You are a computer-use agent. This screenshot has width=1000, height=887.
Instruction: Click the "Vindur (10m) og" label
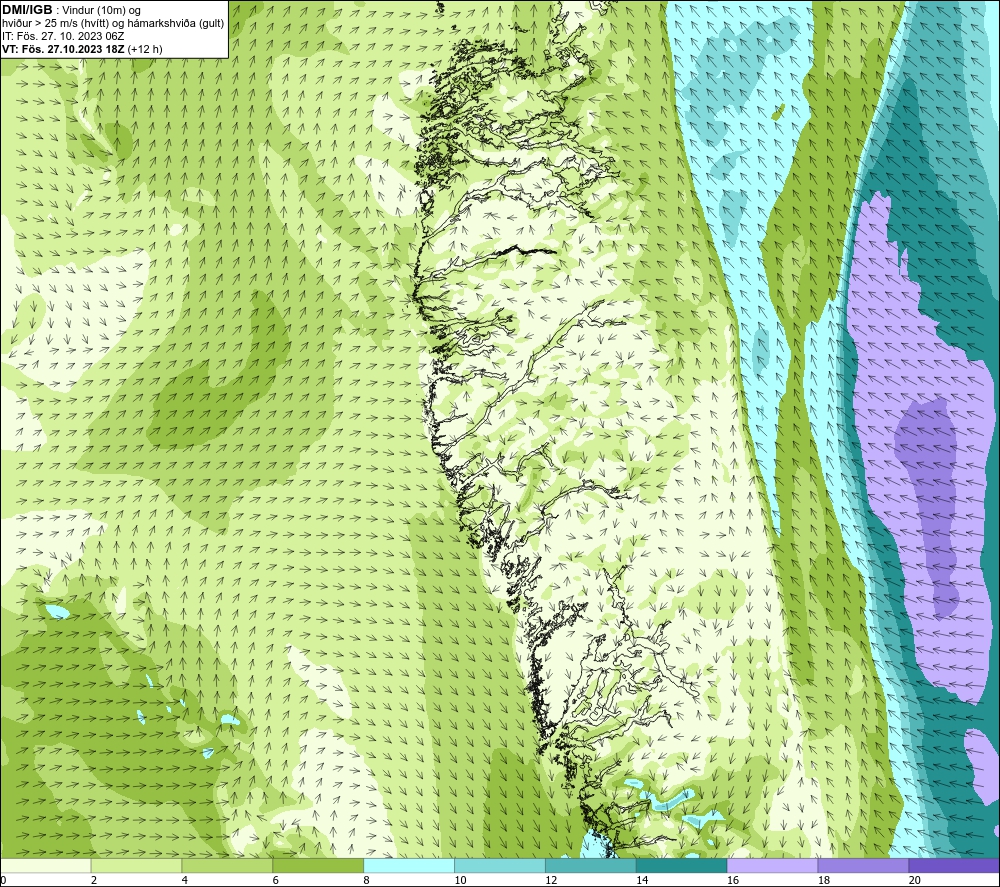(x=101, y=11)
